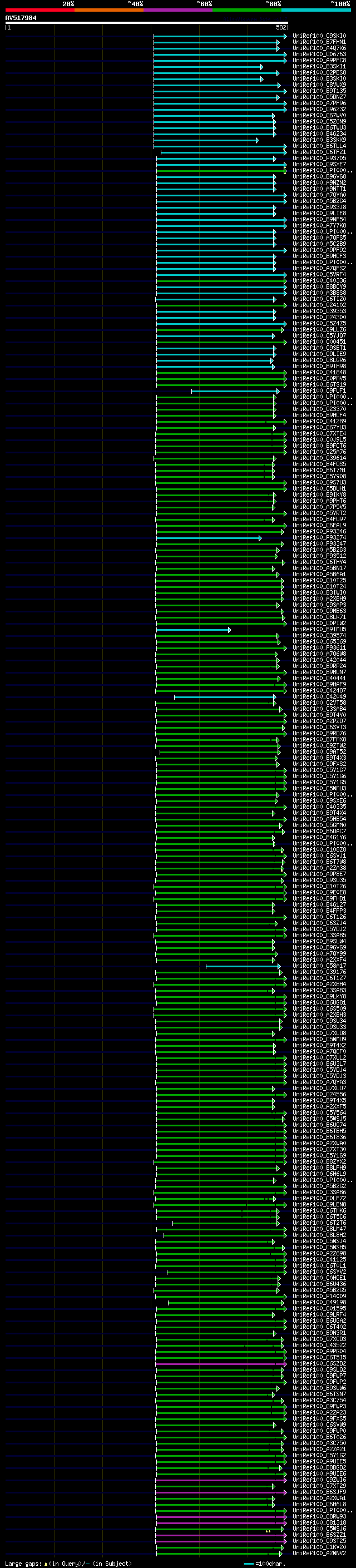Select hit label UniRef100_B4G234

click(319, 134)
